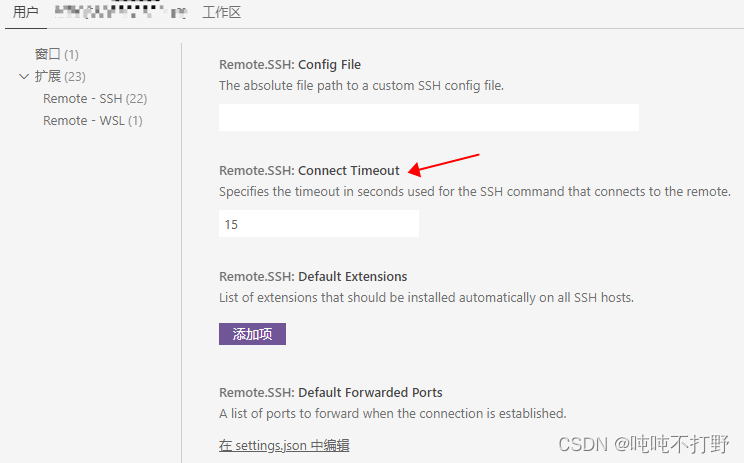This screenshot has width=744, height=463.
Task: Select the Remote.SSH: Default Forwarded Ports title
Action: [x=330, y=392]
